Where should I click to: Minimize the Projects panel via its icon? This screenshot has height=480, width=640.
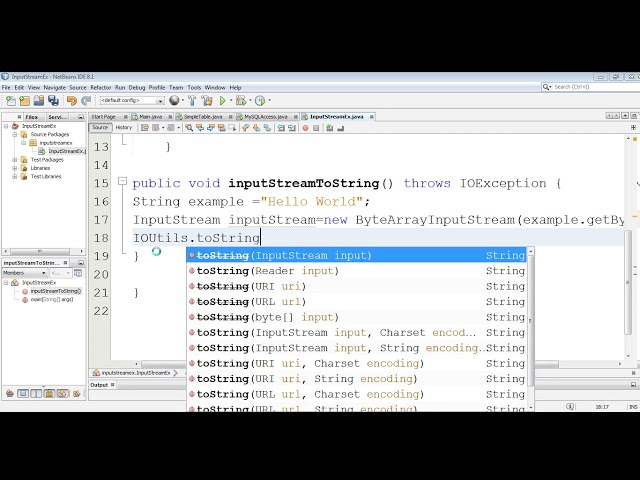click(x=80, y=117)
